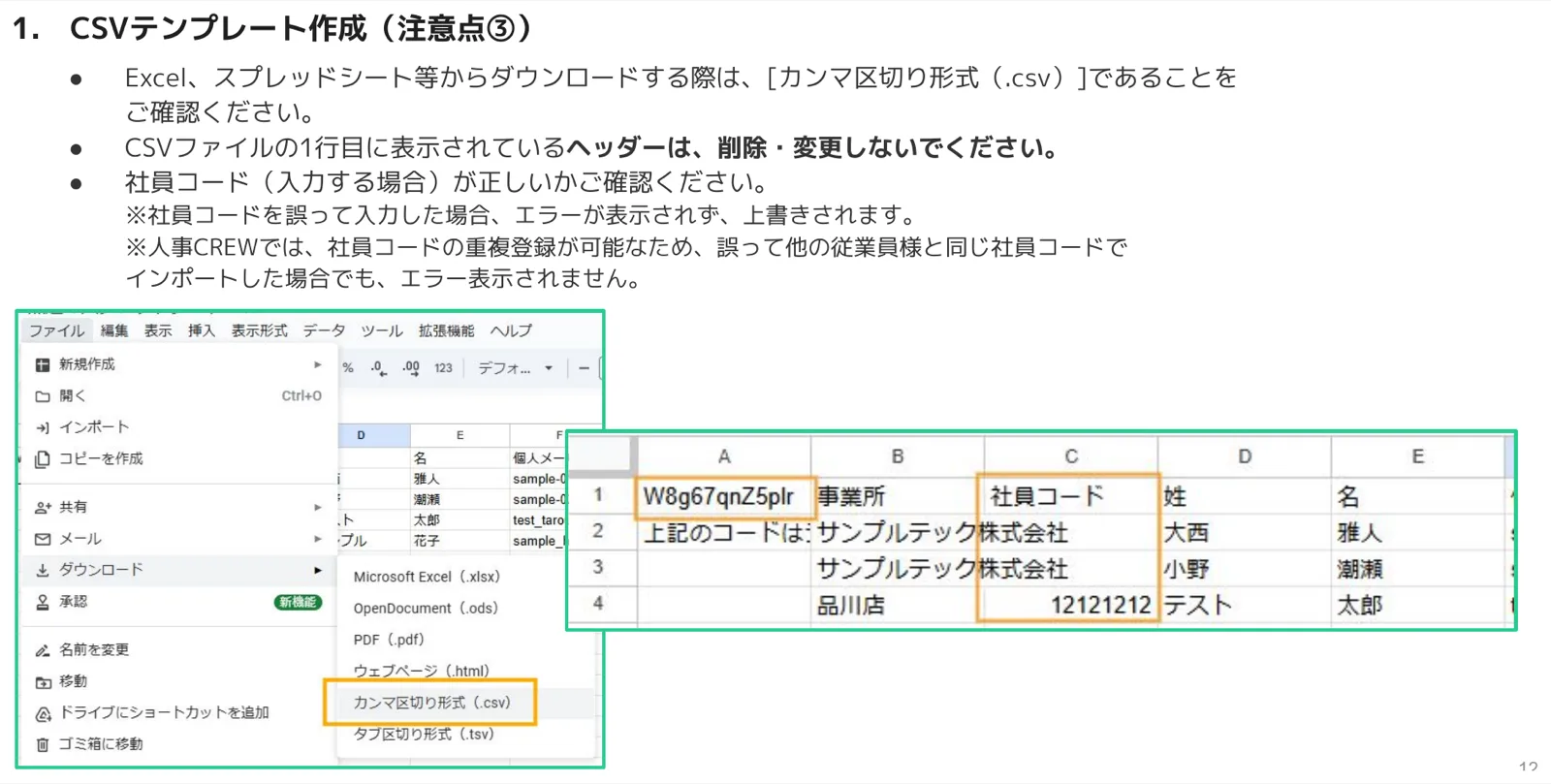Open the ファイル menu
1551x784 pixels.
coord(56,330)
